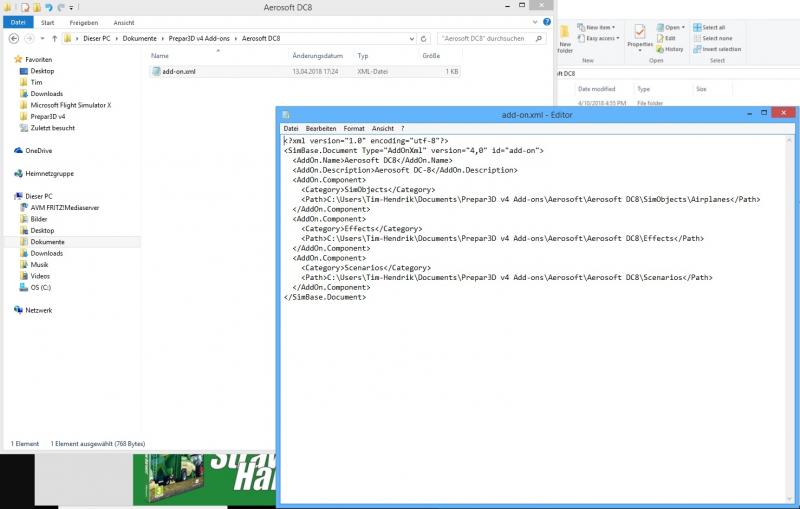
Task: Click 'Select none' in the background ribbon
Action: [713, 38]
